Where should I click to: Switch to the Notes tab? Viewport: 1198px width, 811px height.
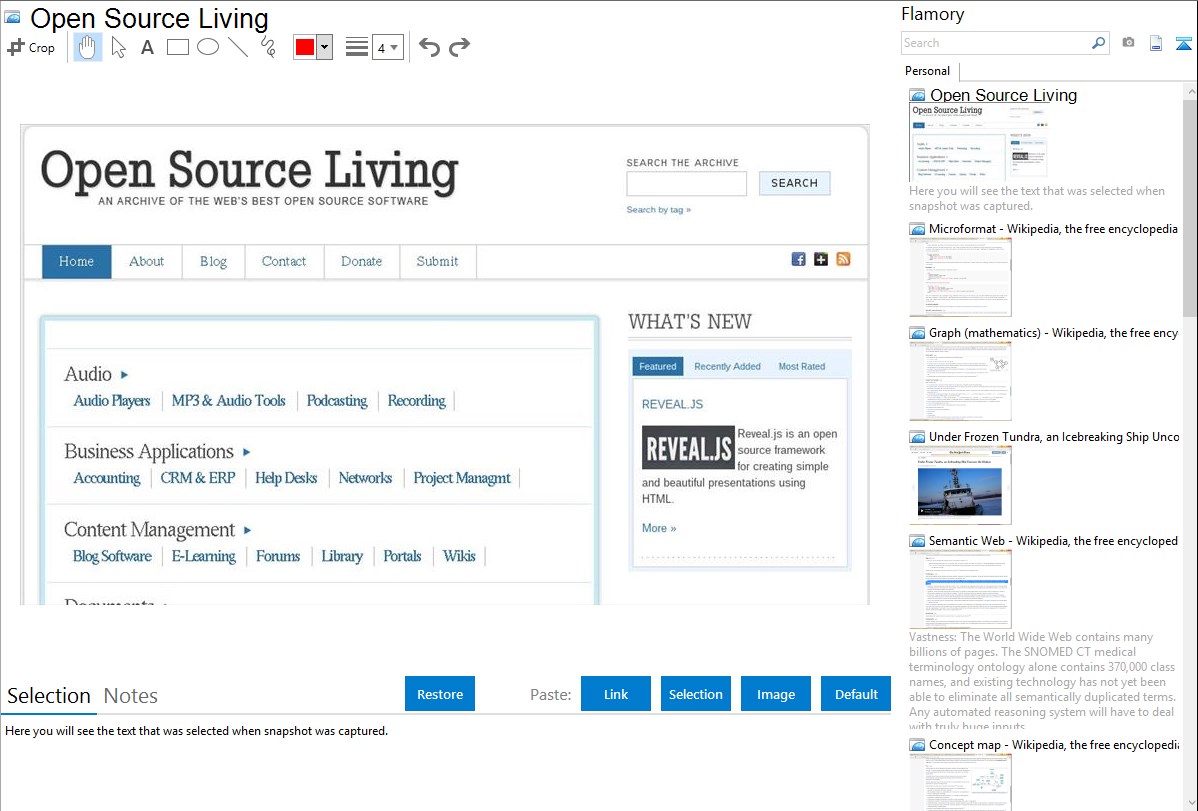click(131, 696)
